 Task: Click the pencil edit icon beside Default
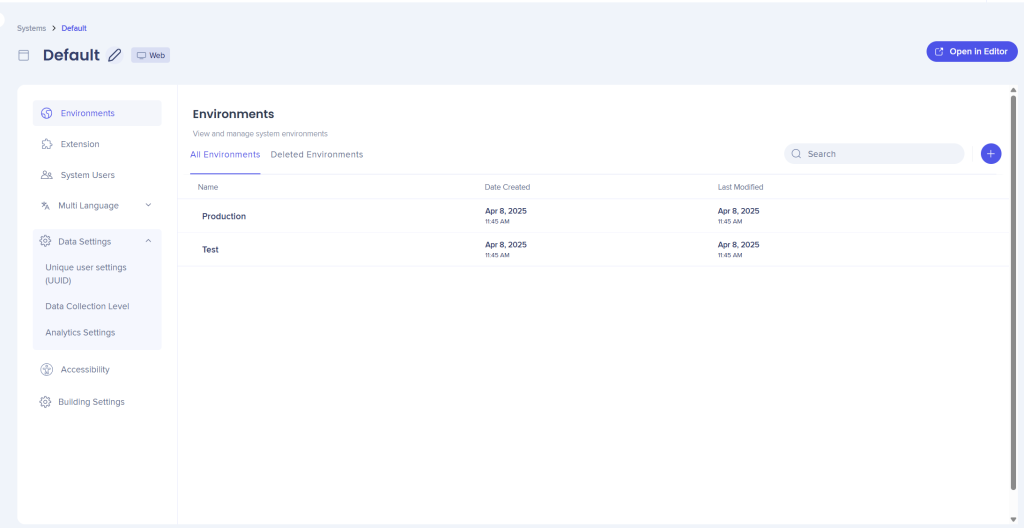pyautogui.click(x=115, y=56)
